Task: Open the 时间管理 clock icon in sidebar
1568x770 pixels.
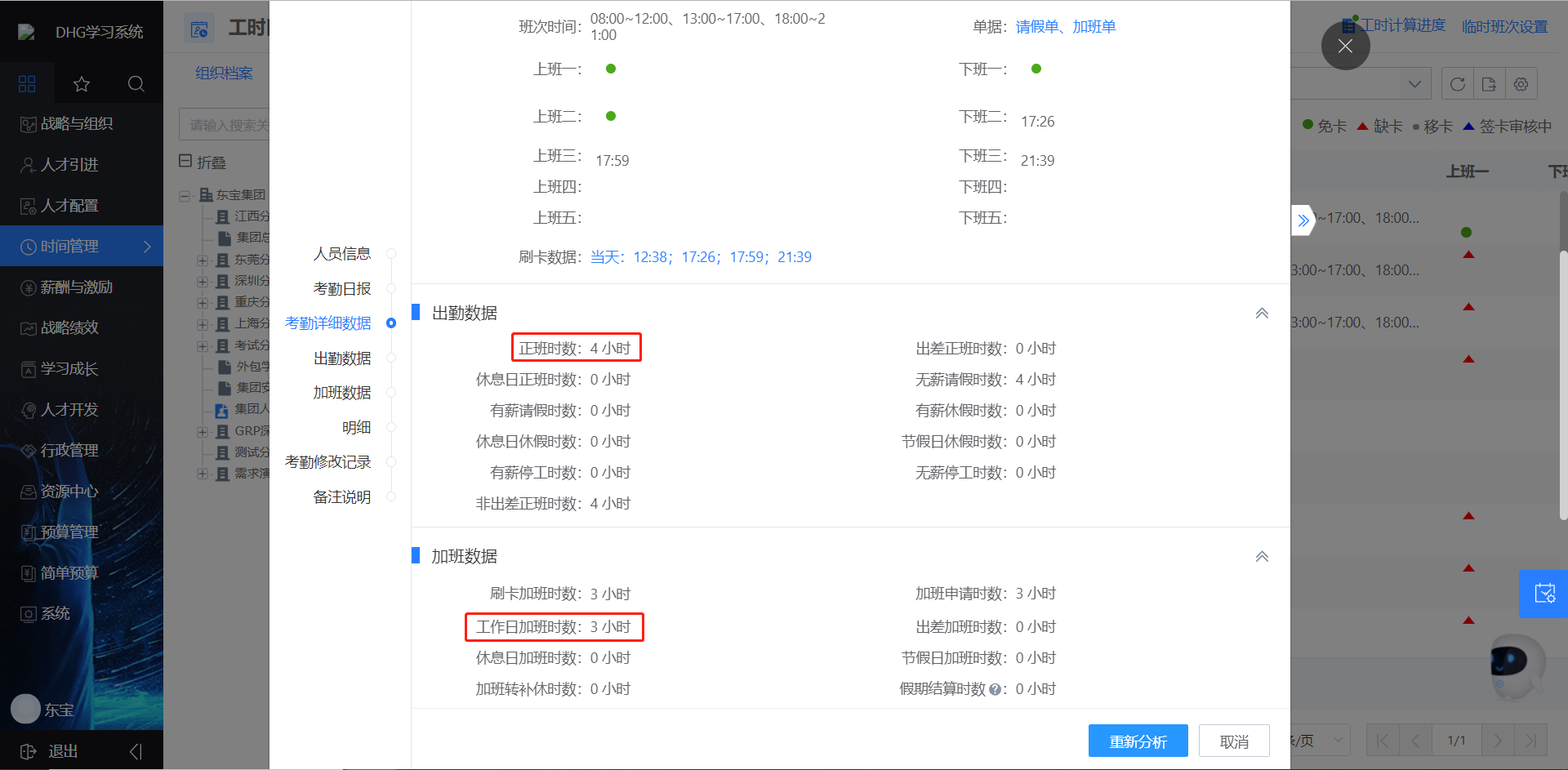Action: click(28, 246)
